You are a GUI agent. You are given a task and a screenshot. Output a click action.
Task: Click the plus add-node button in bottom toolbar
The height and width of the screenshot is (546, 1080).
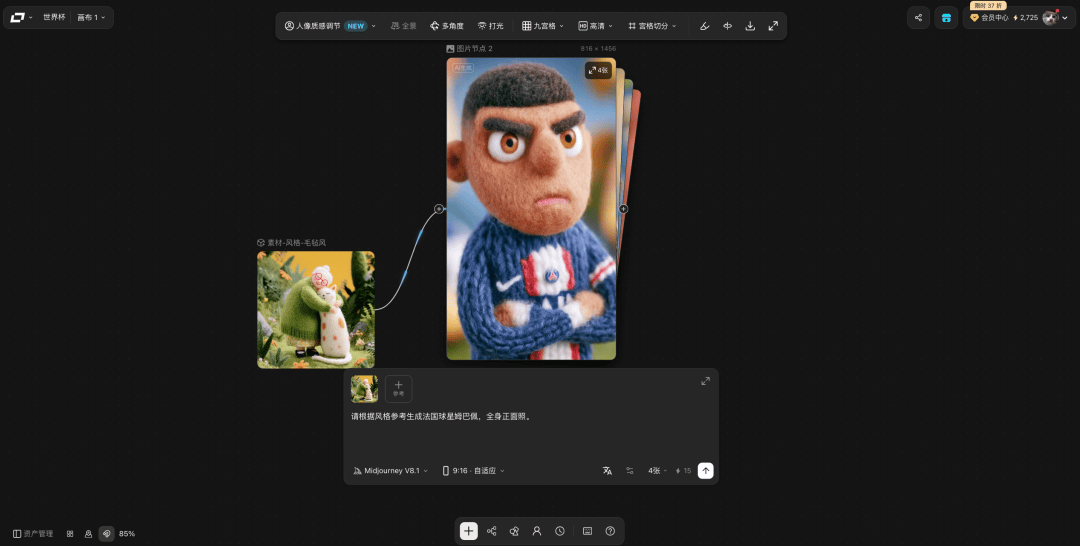(x=468, y=531)
